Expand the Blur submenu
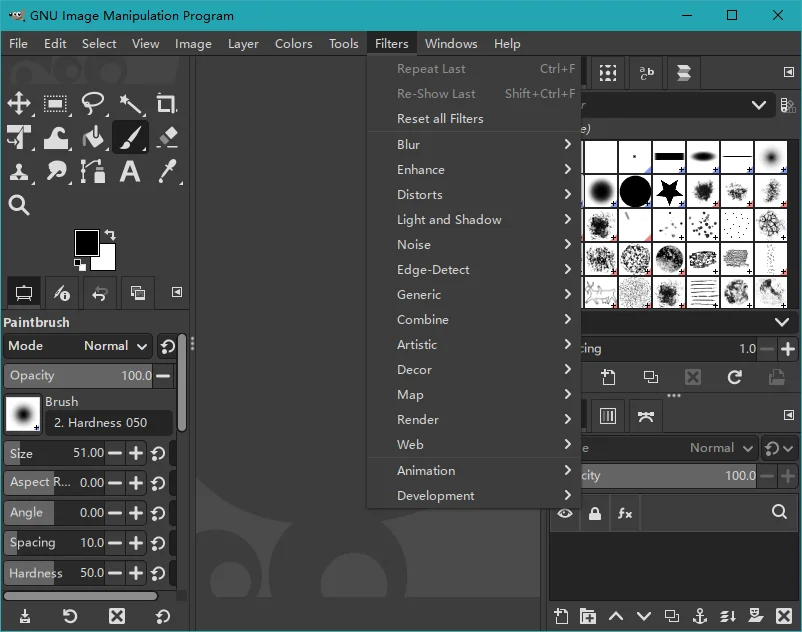 point(474,145)
